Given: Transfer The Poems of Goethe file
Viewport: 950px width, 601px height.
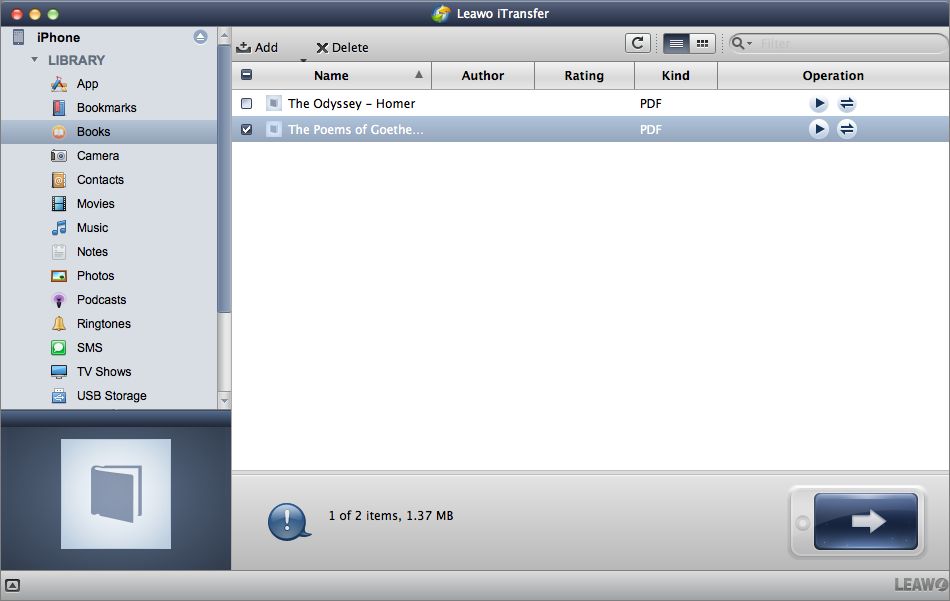Looking at the screenshot, I should tap(846, 129).
